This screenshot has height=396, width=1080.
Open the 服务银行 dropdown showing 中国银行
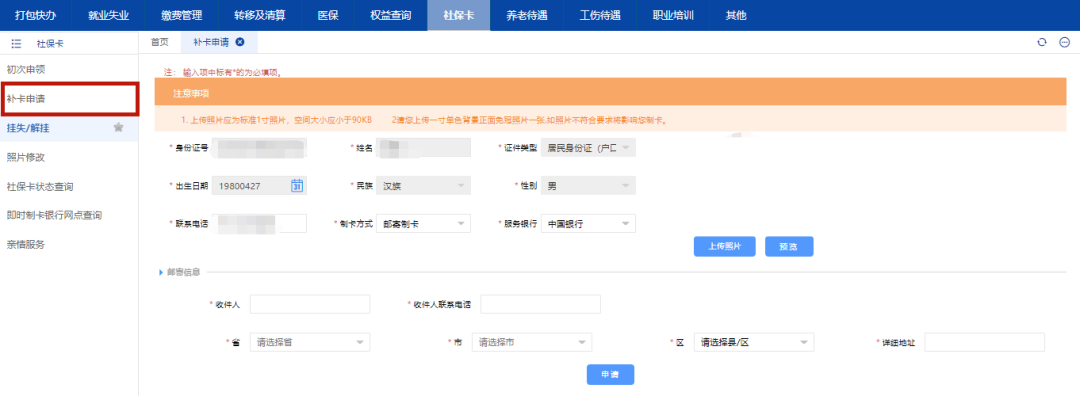[x=588, y=223]
